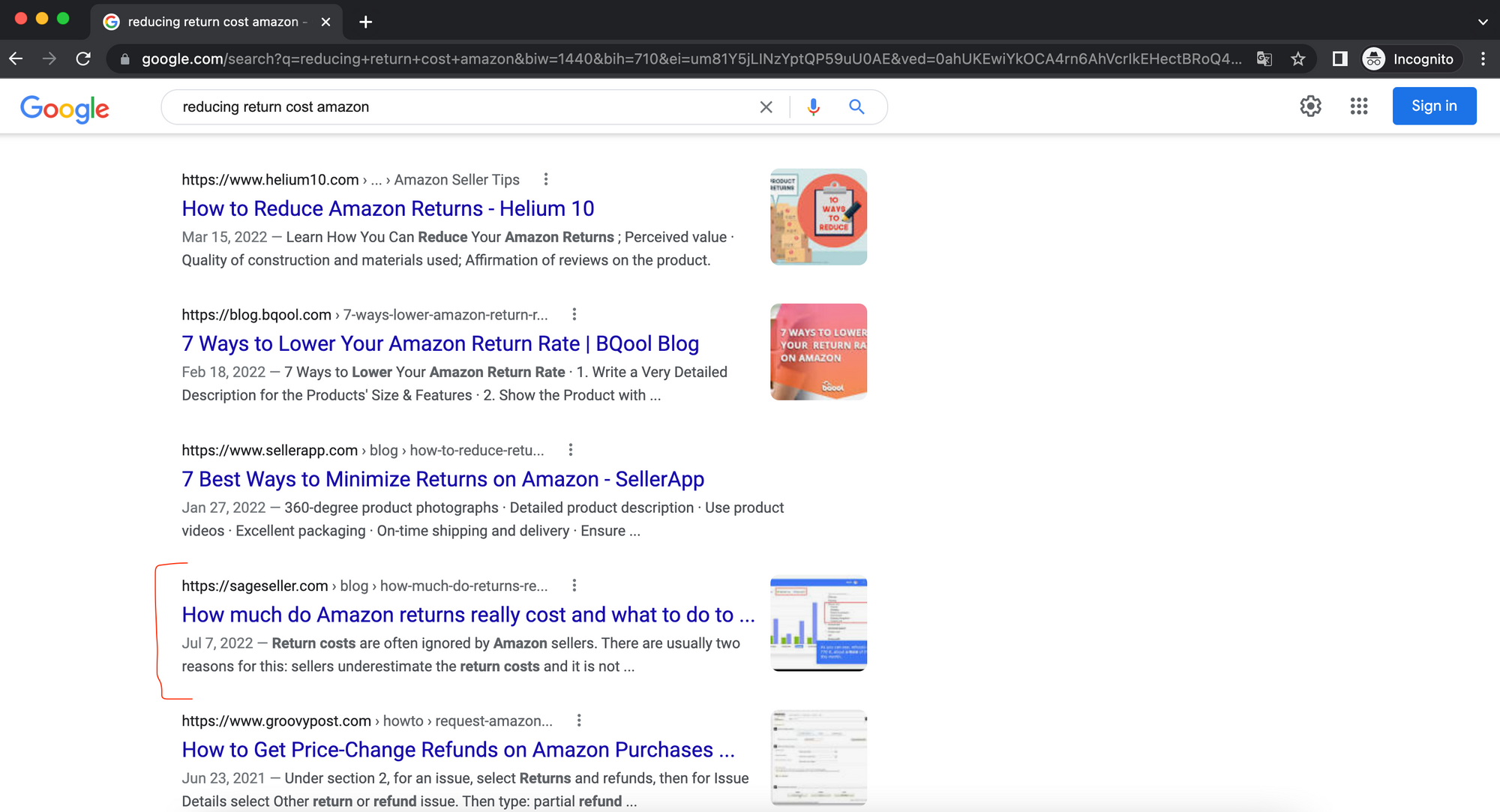Image resolution: width=1500 pixels, height=812 pixels.
Task: Click the Google search input field
Action: [x=465, y=107]
